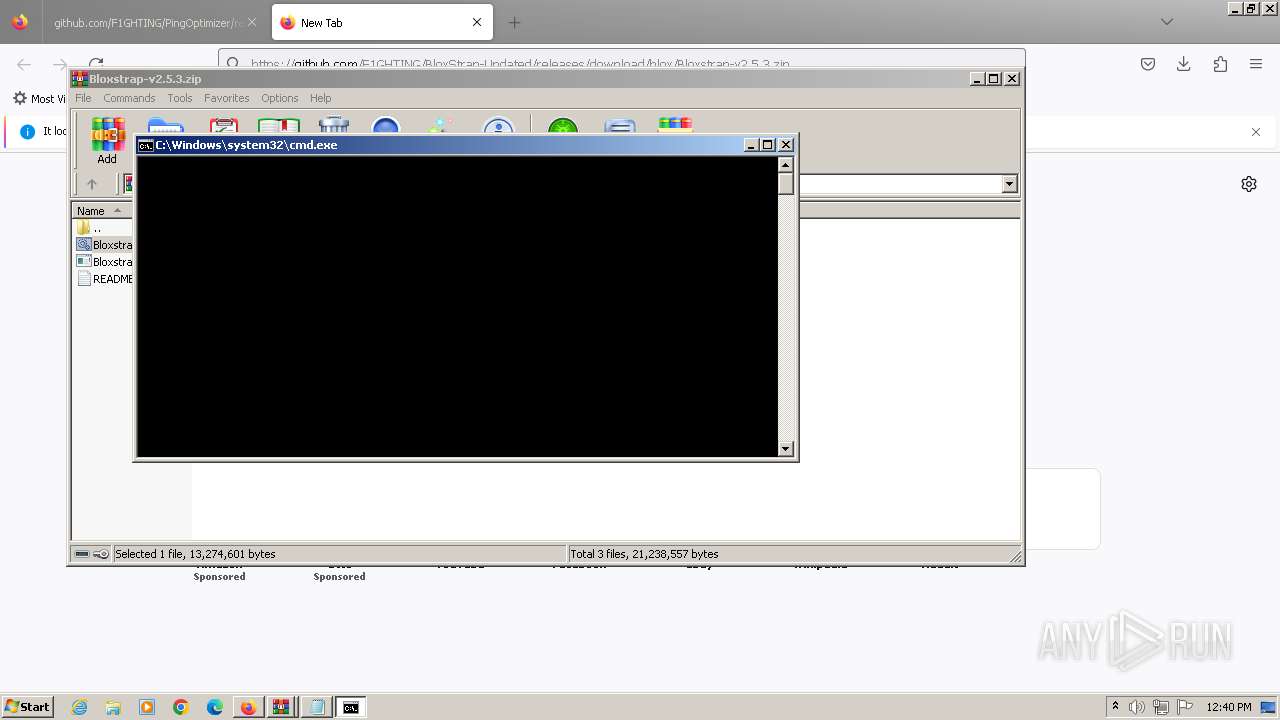Click the View book icon in WinRAR toolbar
The width and height of the screenshot is (1280, 720).
pyautogui.click(x=279, y=126)
